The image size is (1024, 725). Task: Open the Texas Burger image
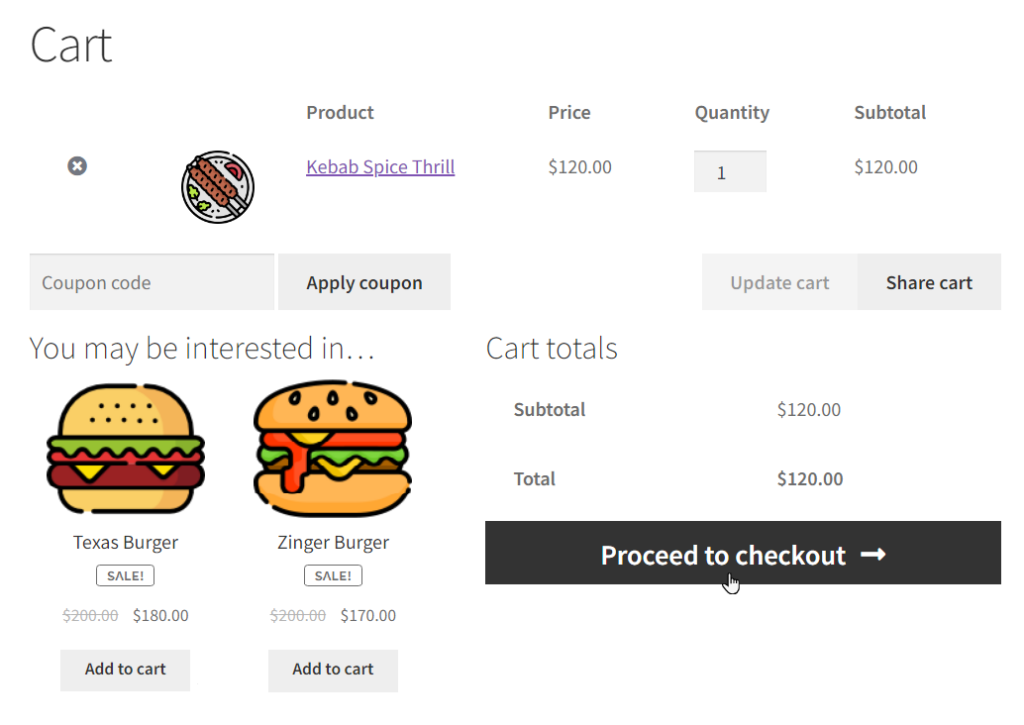click(x=125, y=449)
